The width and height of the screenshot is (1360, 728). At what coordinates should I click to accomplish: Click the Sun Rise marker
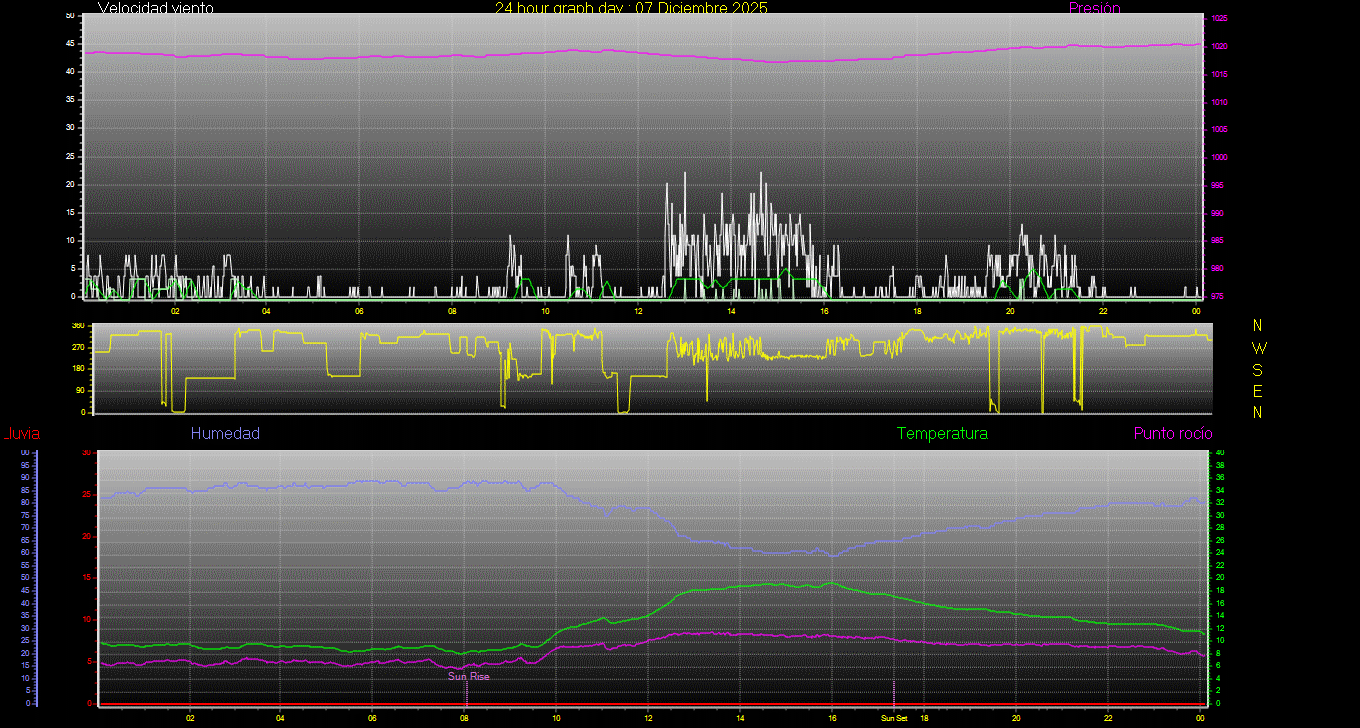tap(468, 676)
